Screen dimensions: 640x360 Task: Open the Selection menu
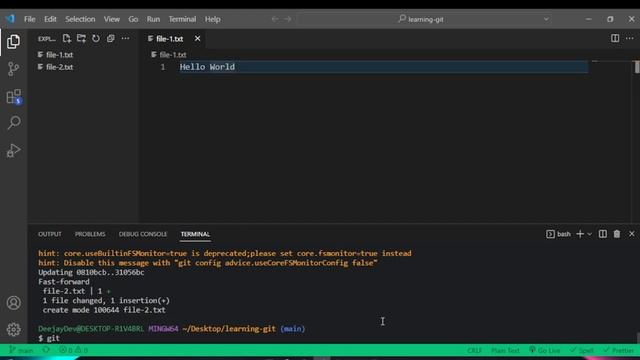pos(80,19)
